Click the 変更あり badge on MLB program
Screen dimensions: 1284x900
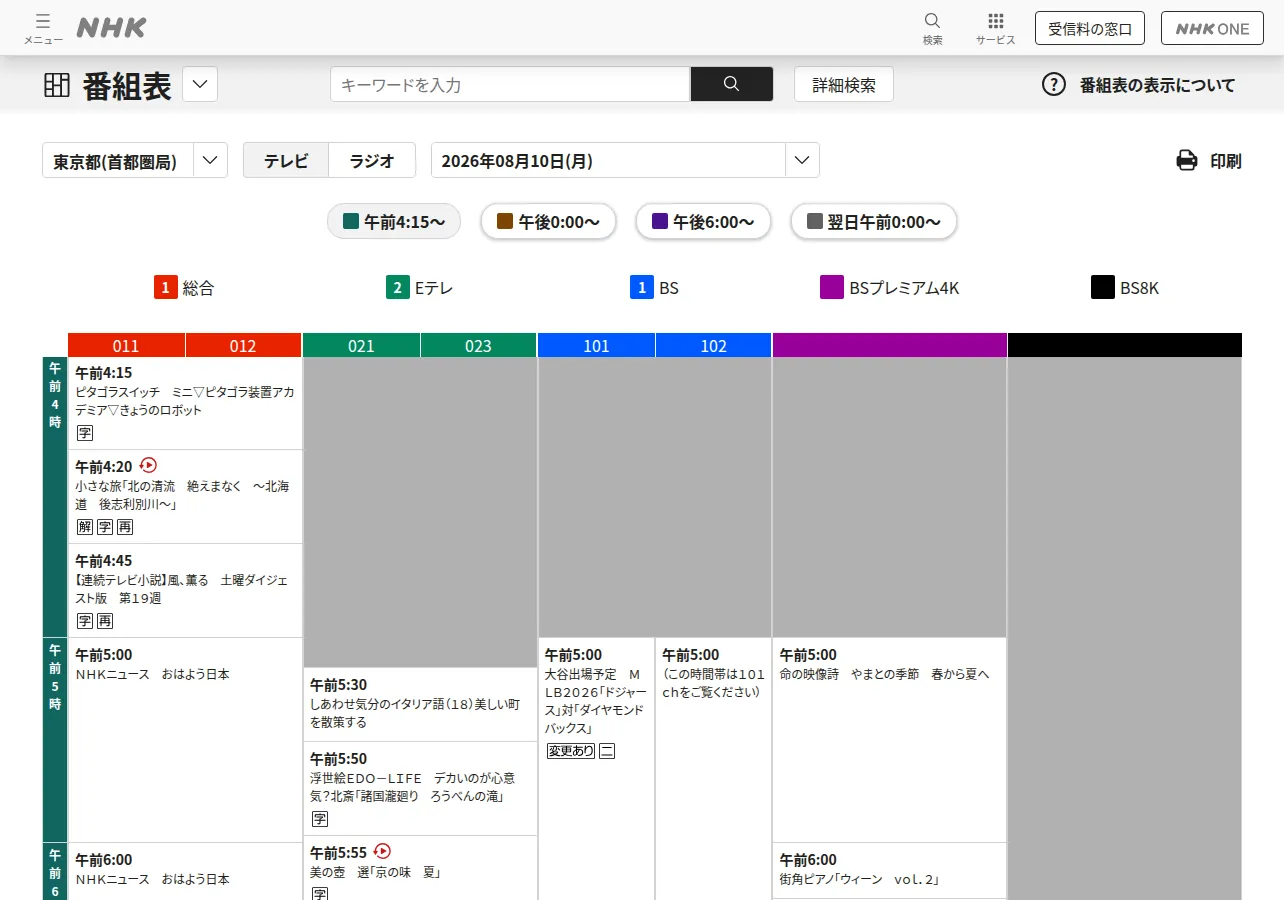point(571,751)
